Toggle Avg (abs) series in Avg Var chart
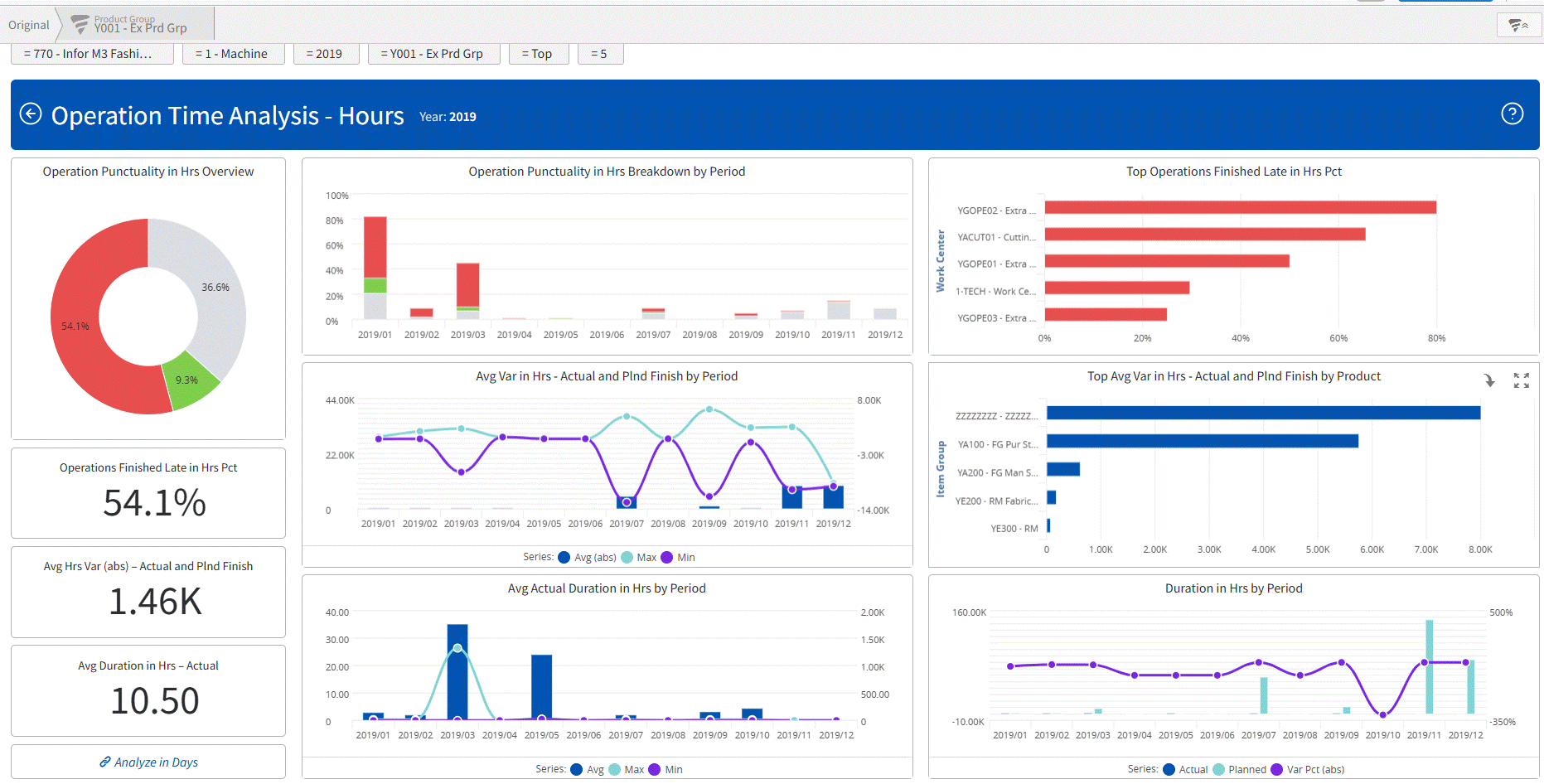 (x=564, y=558)
